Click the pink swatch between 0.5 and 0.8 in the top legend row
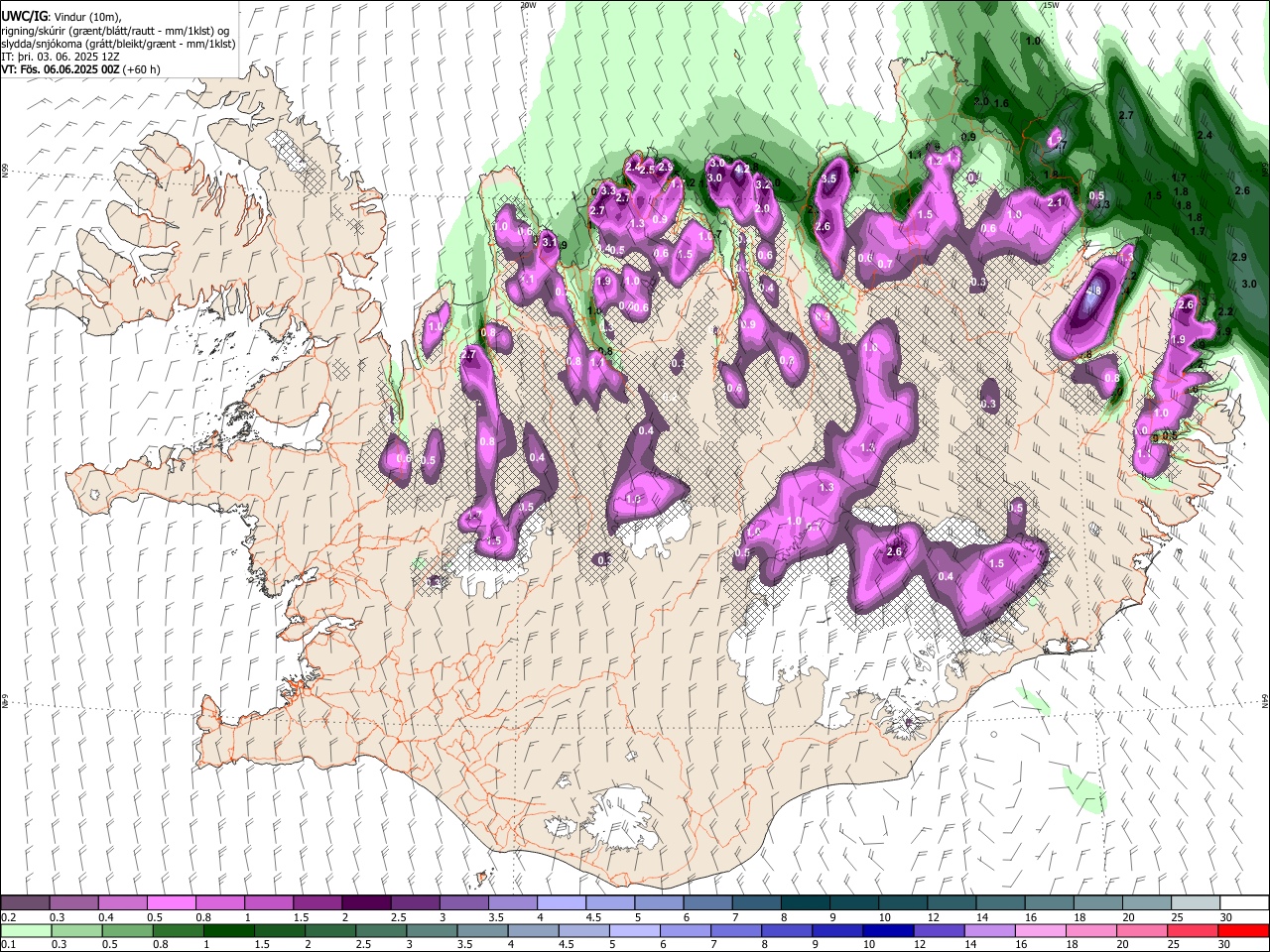Image resolution: width=1270 pixels, height=952 pixels. tap(171, 903)
